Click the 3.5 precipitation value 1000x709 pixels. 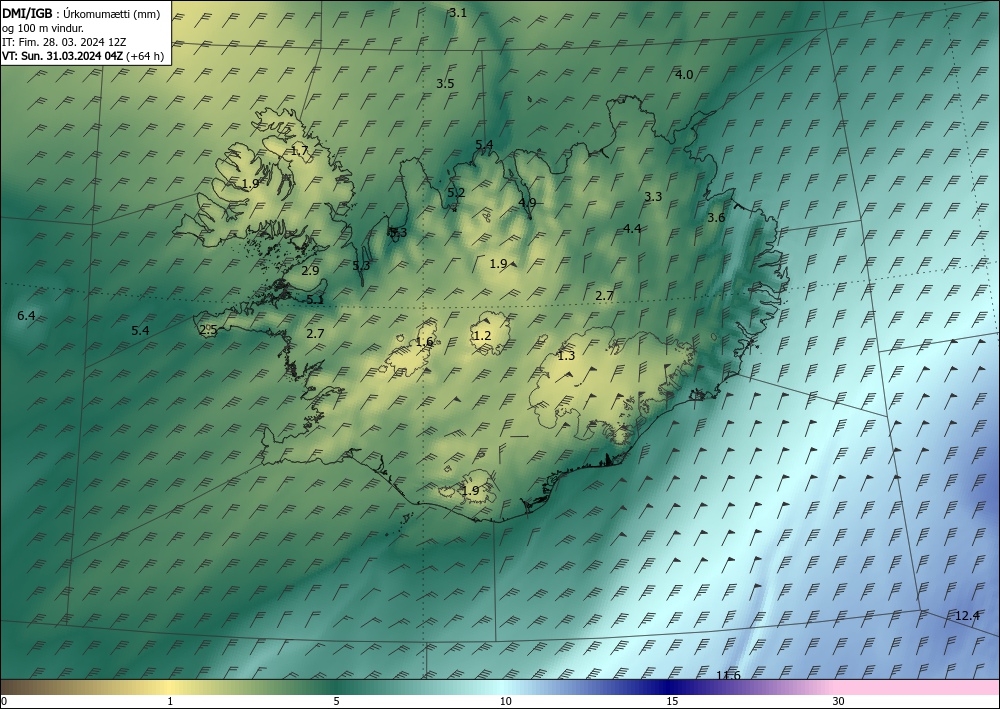(x=445, y=84)
